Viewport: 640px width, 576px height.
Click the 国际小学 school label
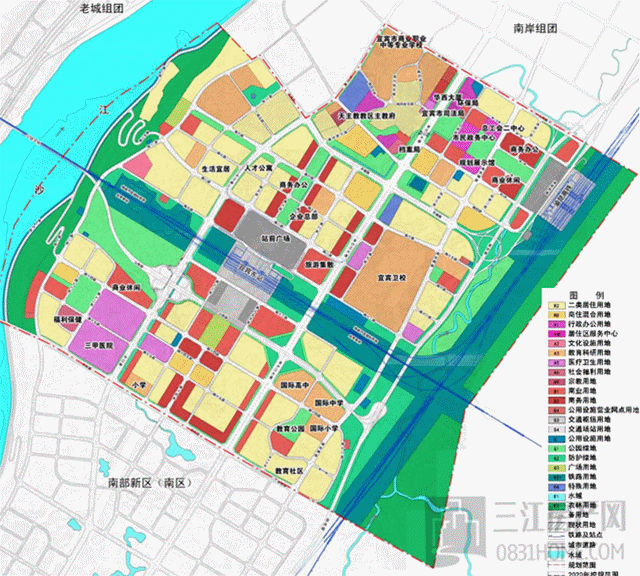(x=324, y=429)
